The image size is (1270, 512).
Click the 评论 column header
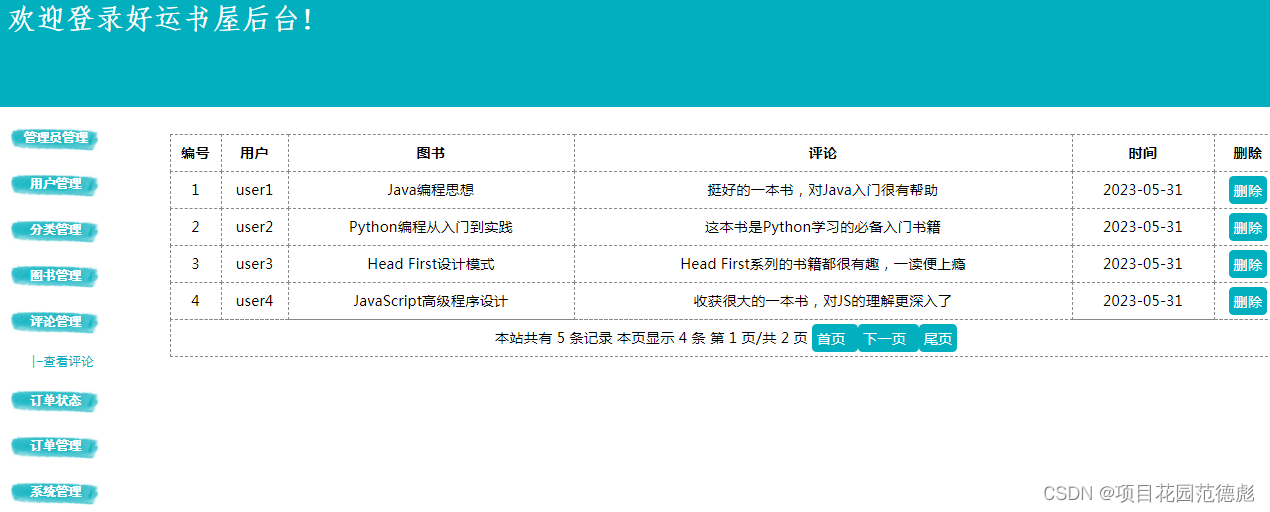pos(823,153)
